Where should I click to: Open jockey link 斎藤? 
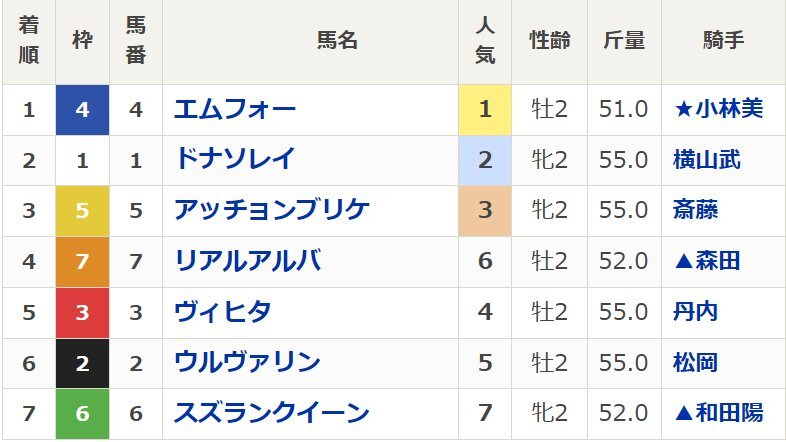point(695,210)
